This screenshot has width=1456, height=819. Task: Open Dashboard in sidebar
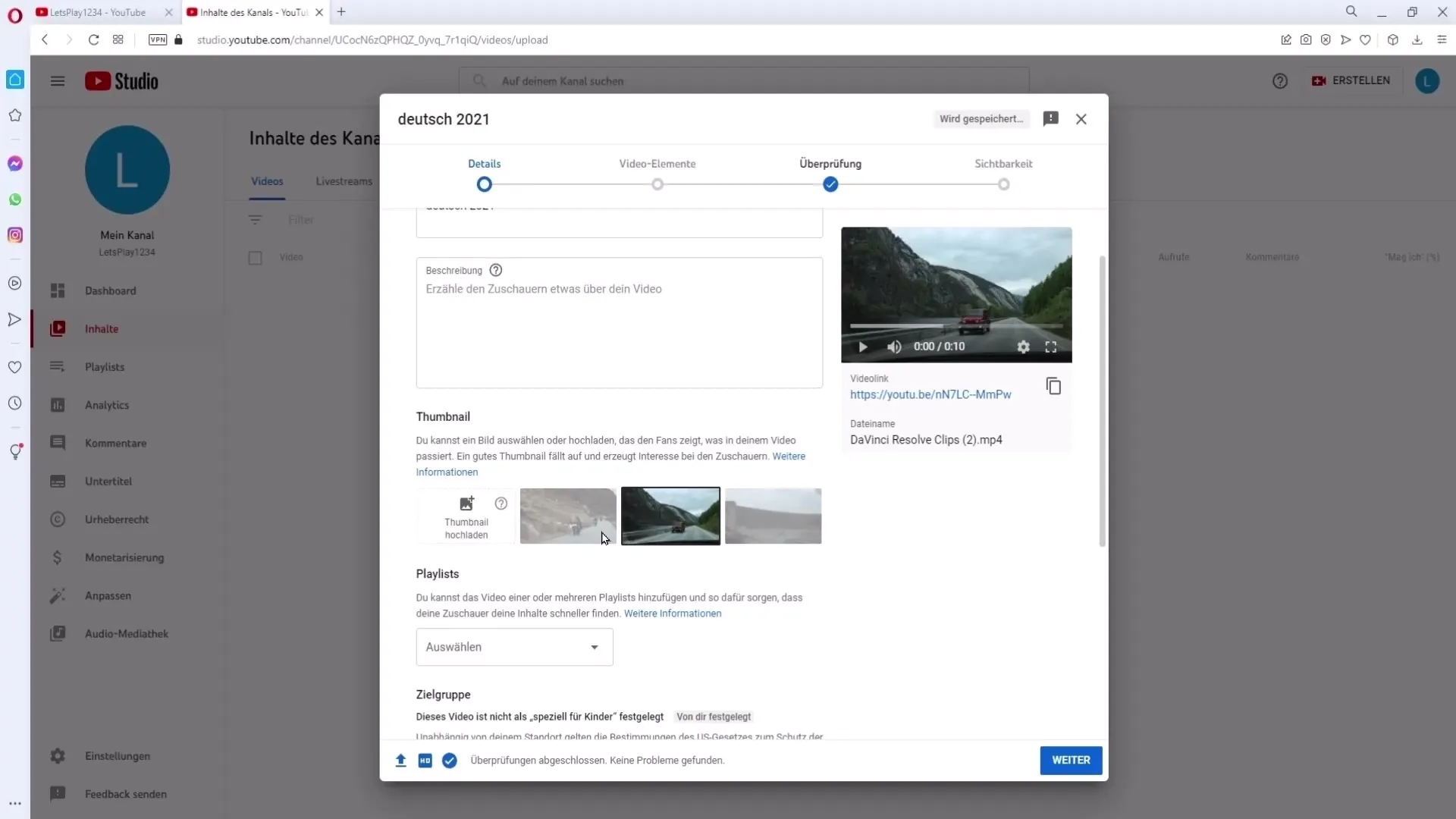click(127, 290)
